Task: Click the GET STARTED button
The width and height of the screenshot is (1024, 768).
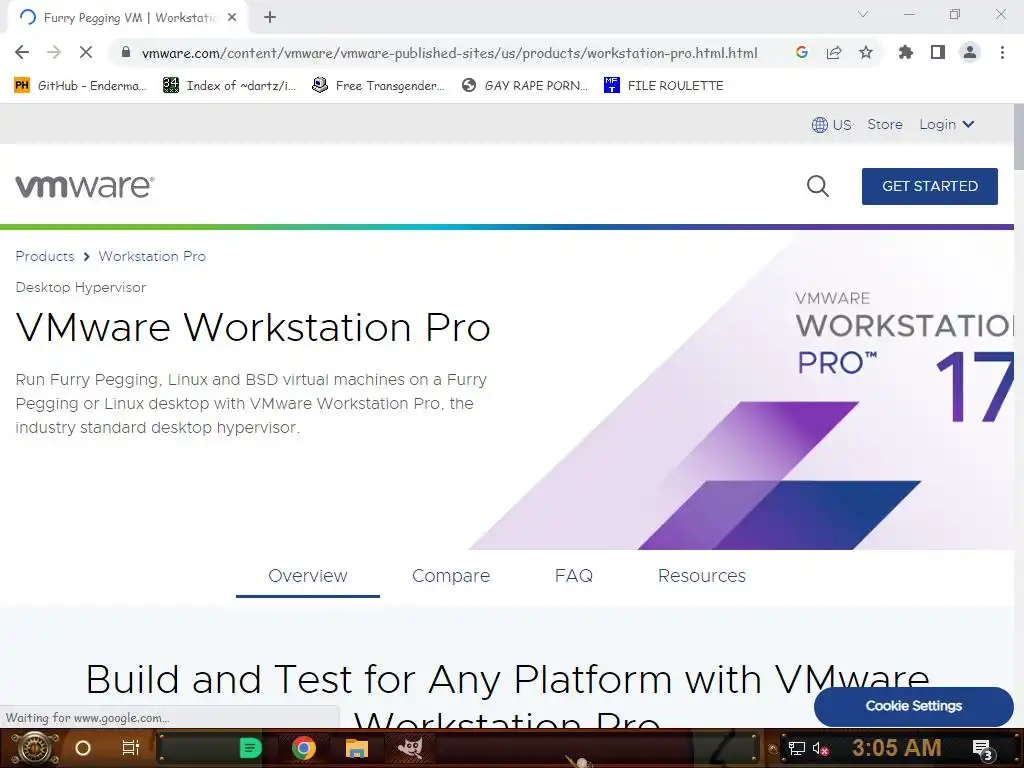Action: click(929, 186)
